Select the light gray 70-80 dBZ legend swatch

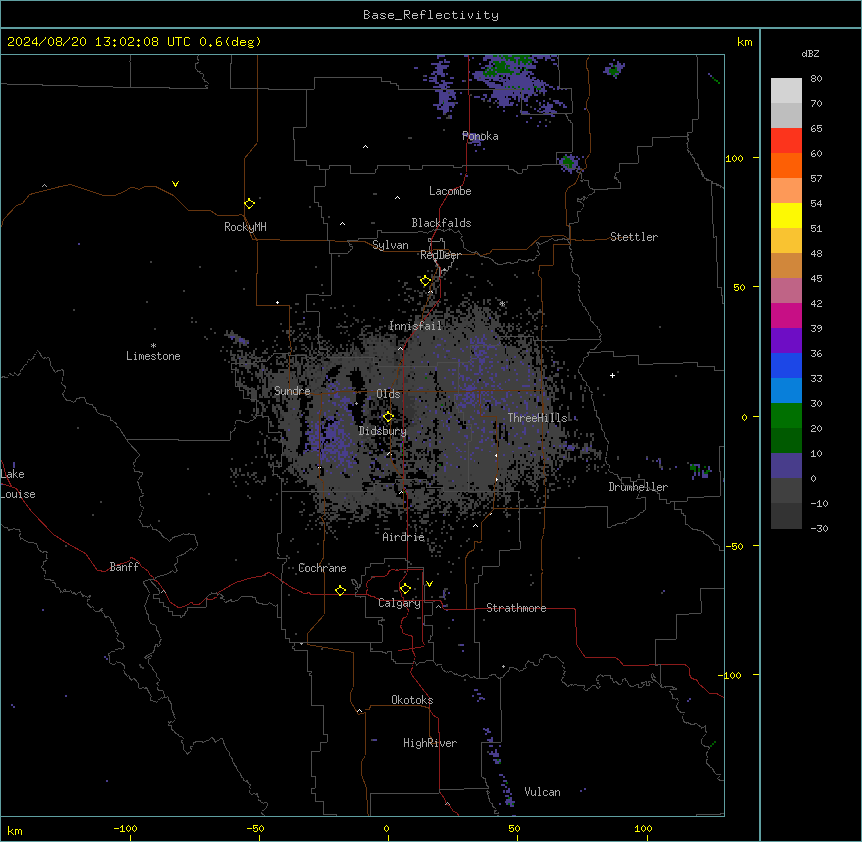[x=786, y=91]
